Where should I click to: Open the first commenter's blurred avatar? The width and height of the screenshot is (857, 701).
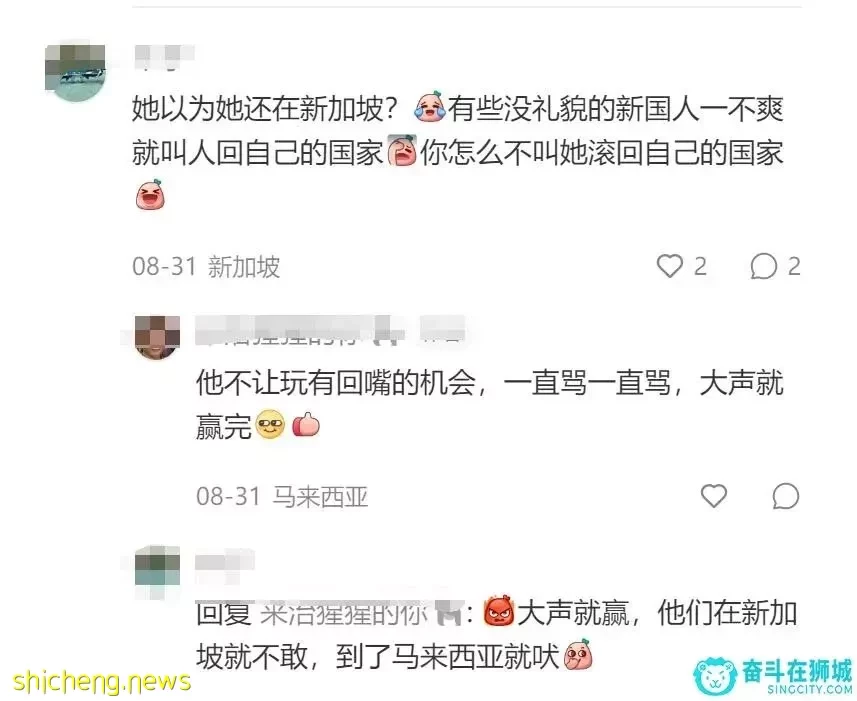point(75,72)
